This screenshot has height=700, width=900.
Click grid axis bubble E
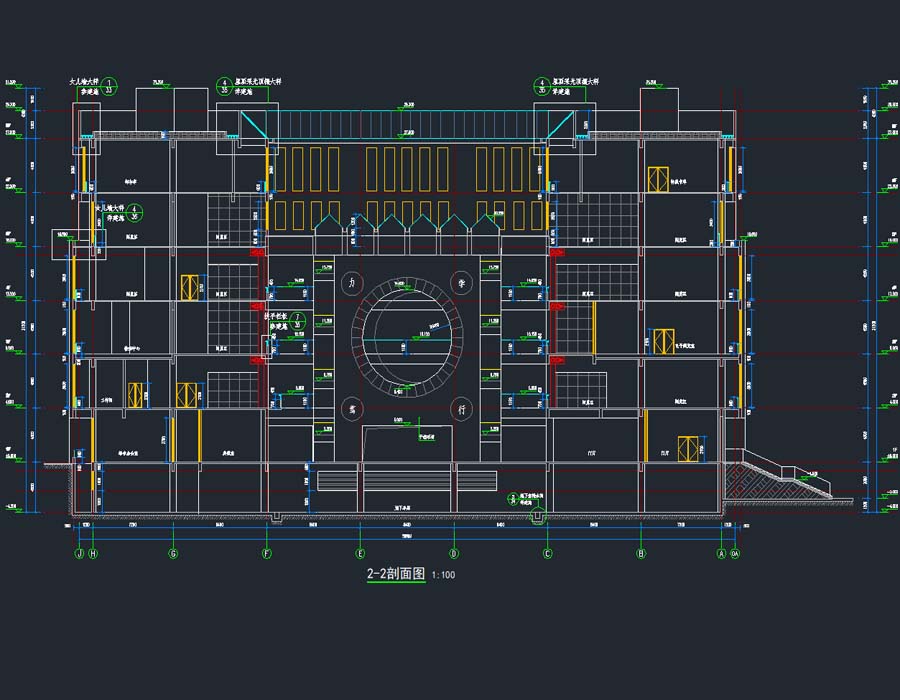pyautogui.click(x=360, y=553)
